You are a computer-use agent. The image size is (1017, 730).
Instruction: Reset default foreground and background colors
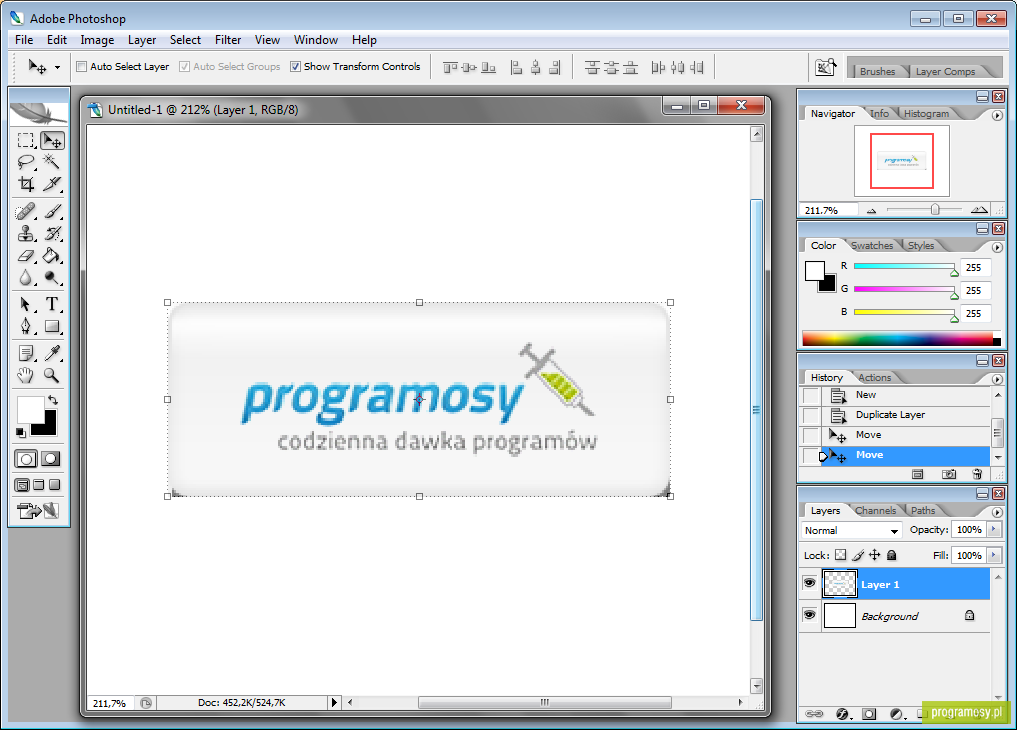(21, 432)
